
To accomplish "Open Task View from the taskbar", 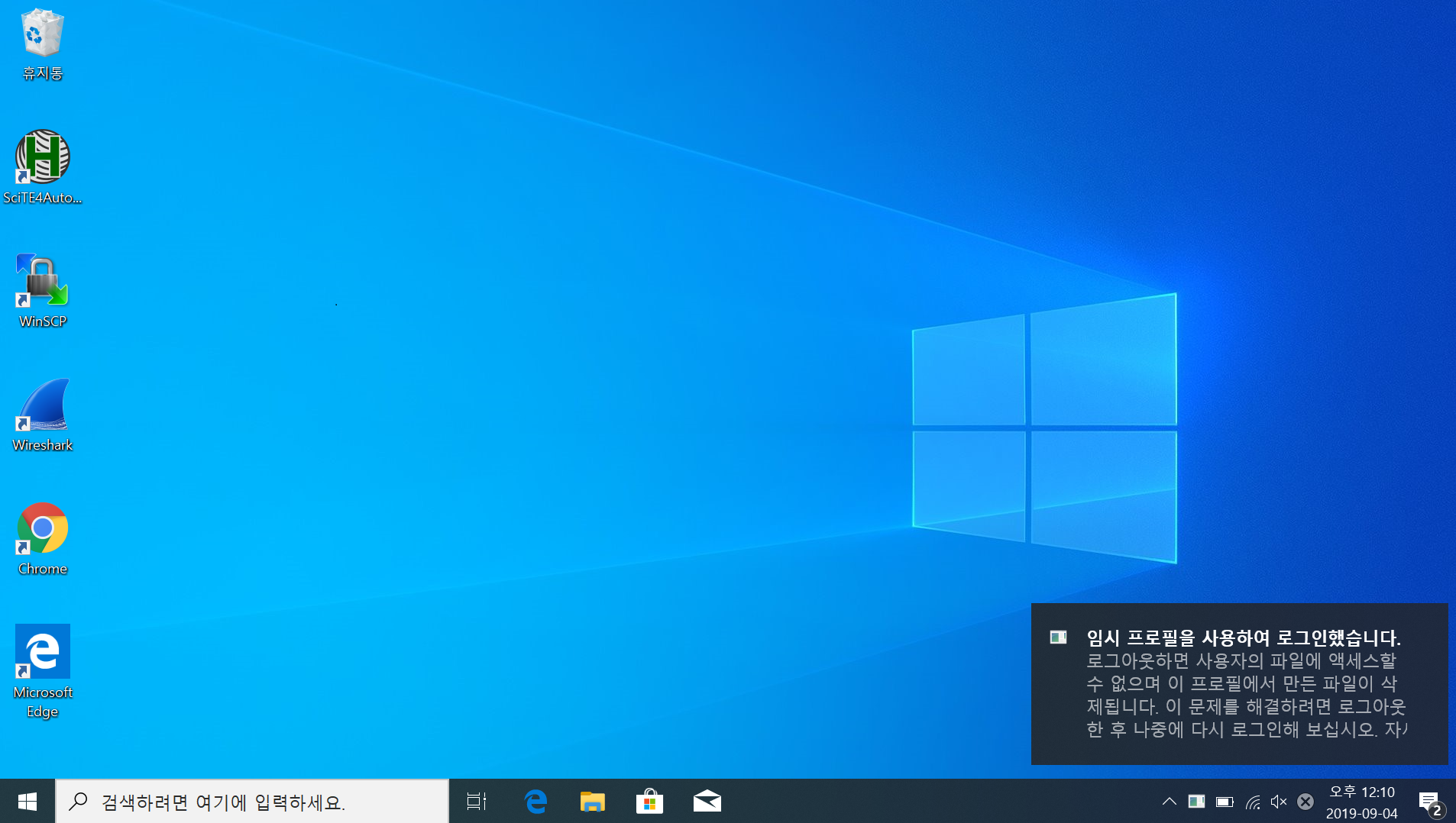I will click(477, 802).
